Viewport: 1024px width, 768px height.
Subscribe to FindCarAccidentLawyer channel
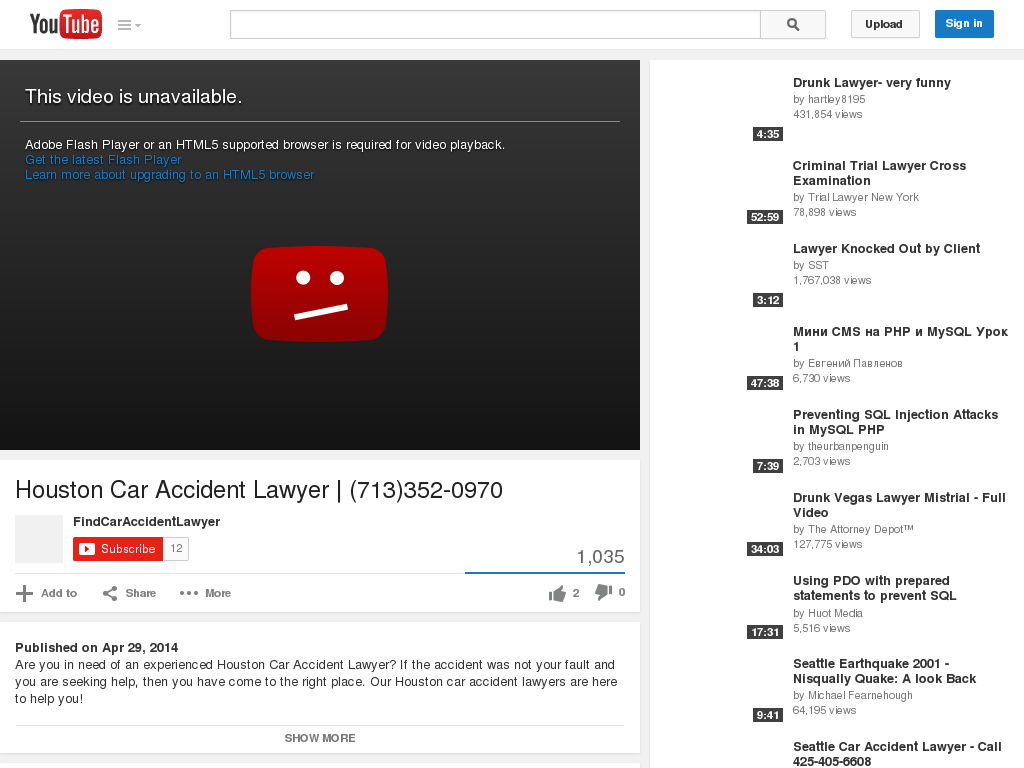pos(118,549)
